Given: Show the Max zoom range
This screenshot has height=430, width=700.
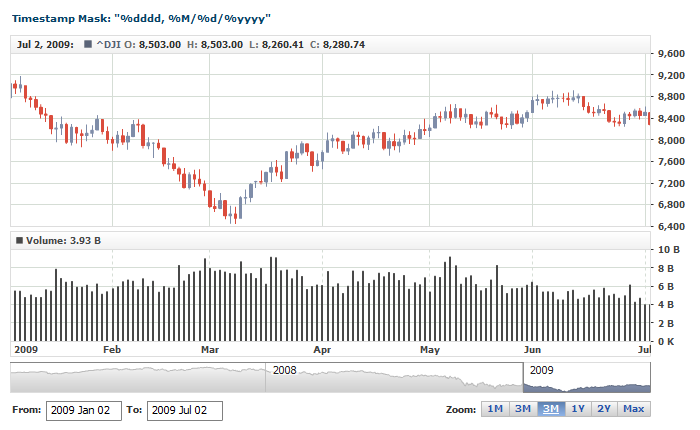Looking at the screenshot, I should [x=633, y=409].
